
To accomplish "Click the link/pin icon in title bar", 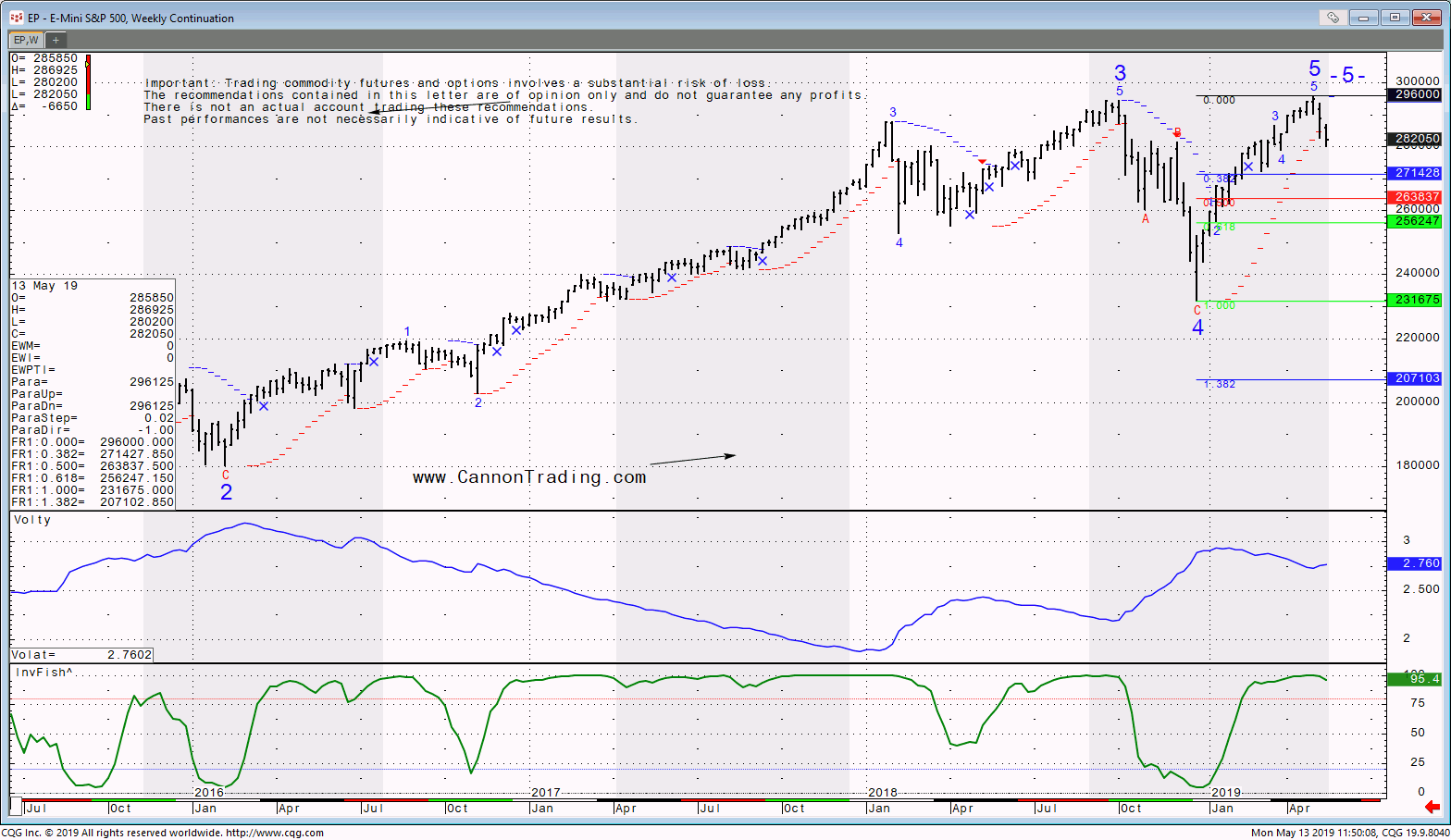I will tap(1333, 18).
